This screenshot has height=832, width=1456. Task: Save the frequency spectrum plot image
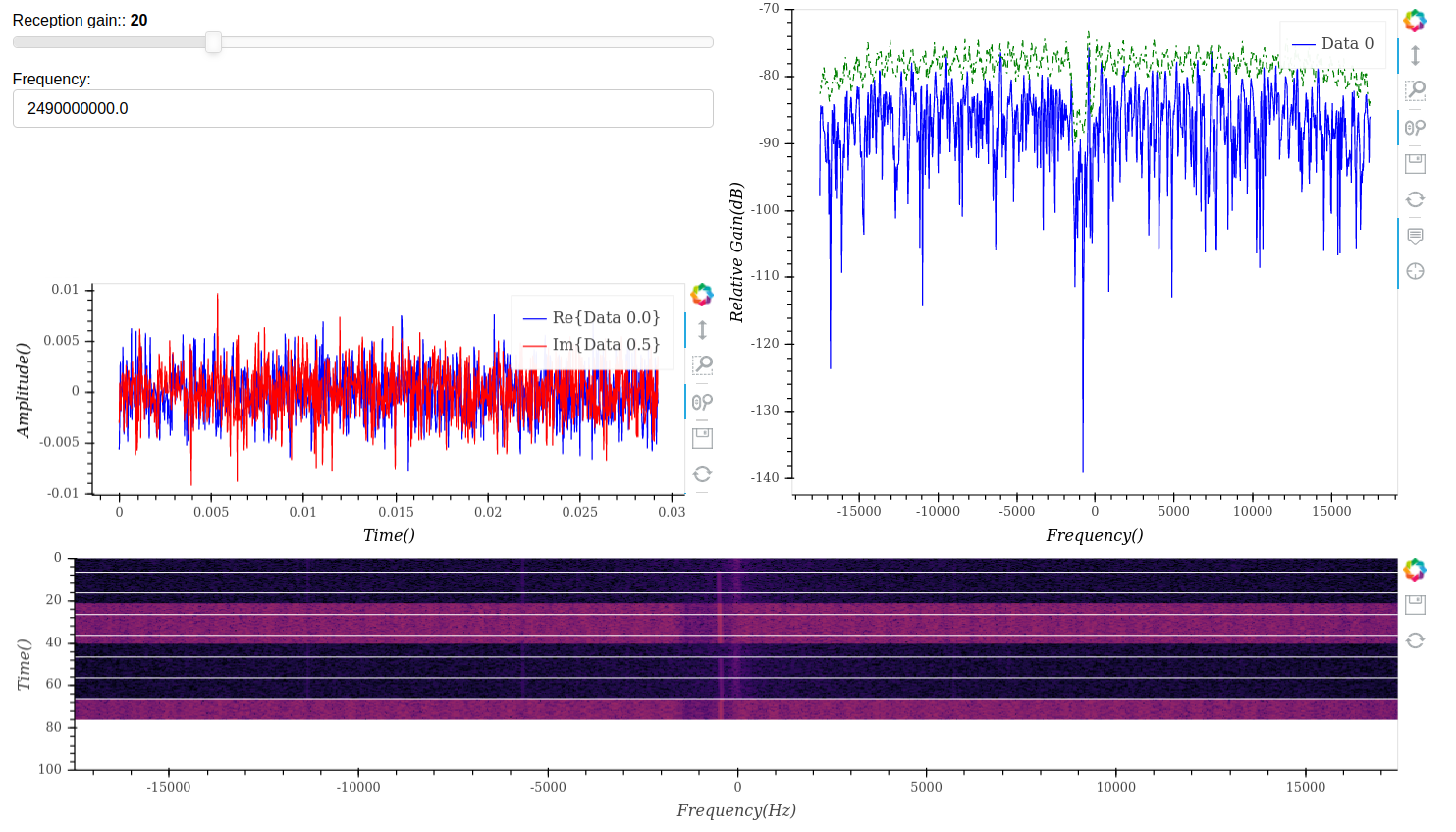click(x=1415, y=163)
